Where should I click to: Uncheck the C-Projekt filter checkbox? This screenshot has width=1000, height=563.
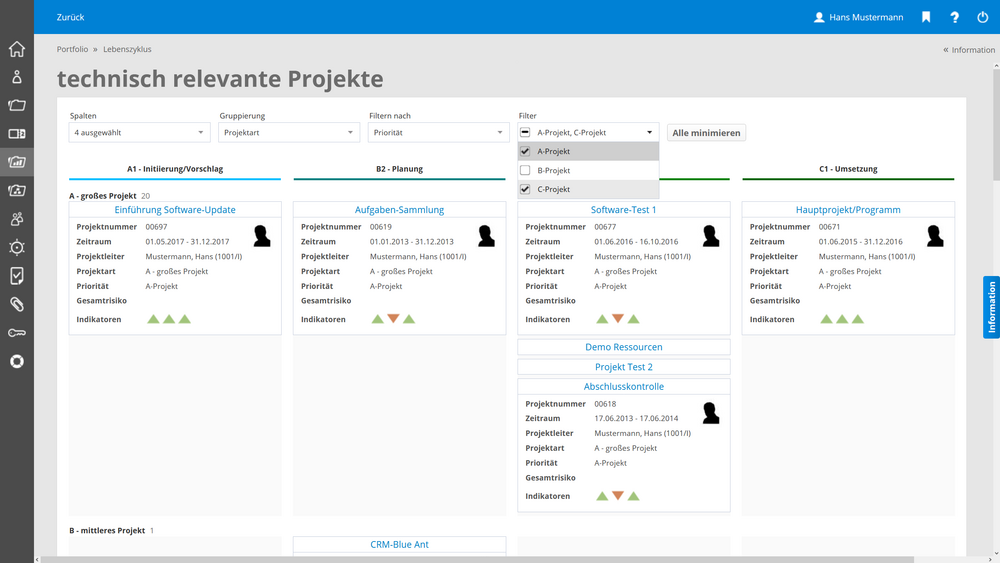(526, 190)
